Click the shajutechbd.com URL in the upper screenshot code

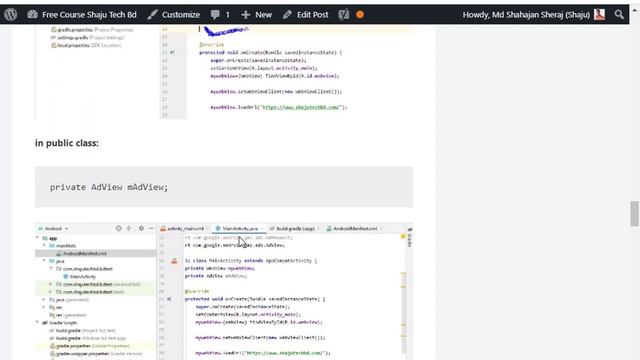[x=301, y=107]
